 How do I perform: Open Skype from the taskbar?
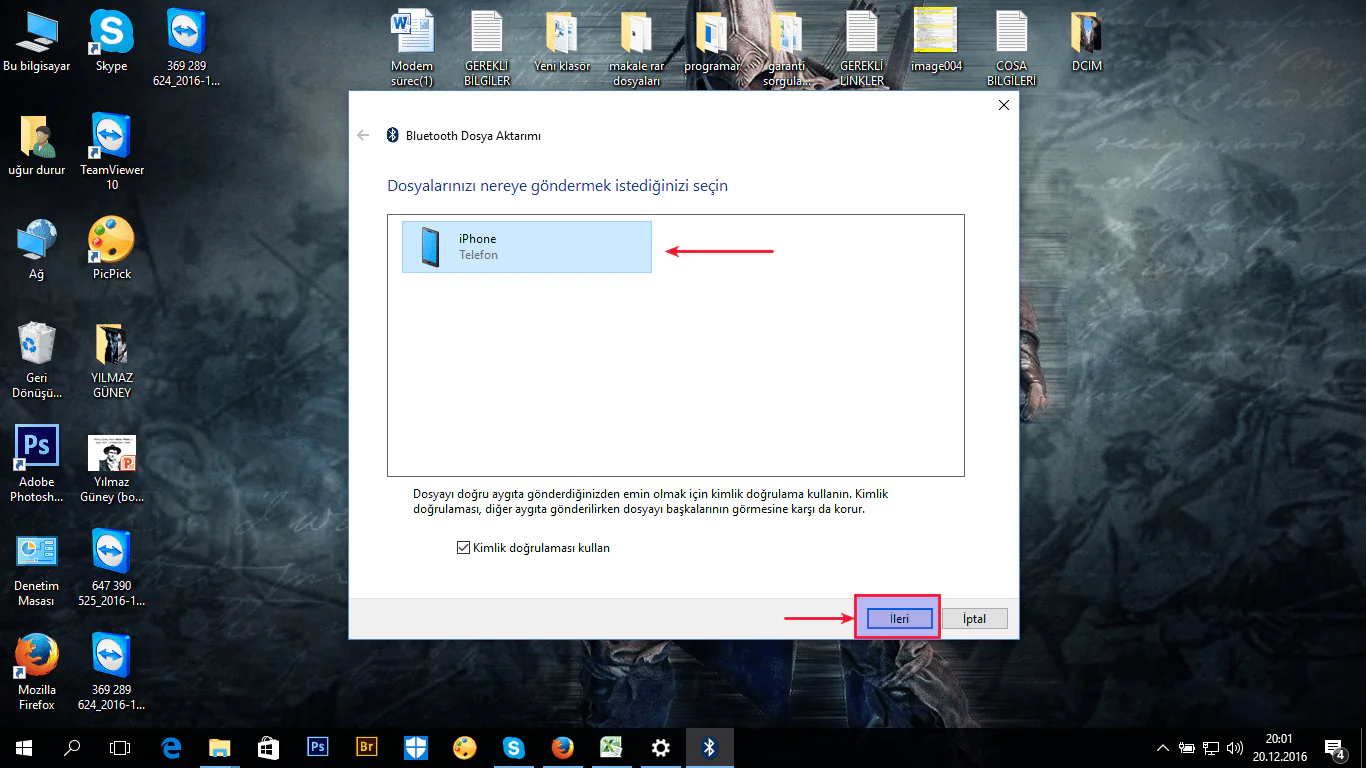(x=514, y=747)
